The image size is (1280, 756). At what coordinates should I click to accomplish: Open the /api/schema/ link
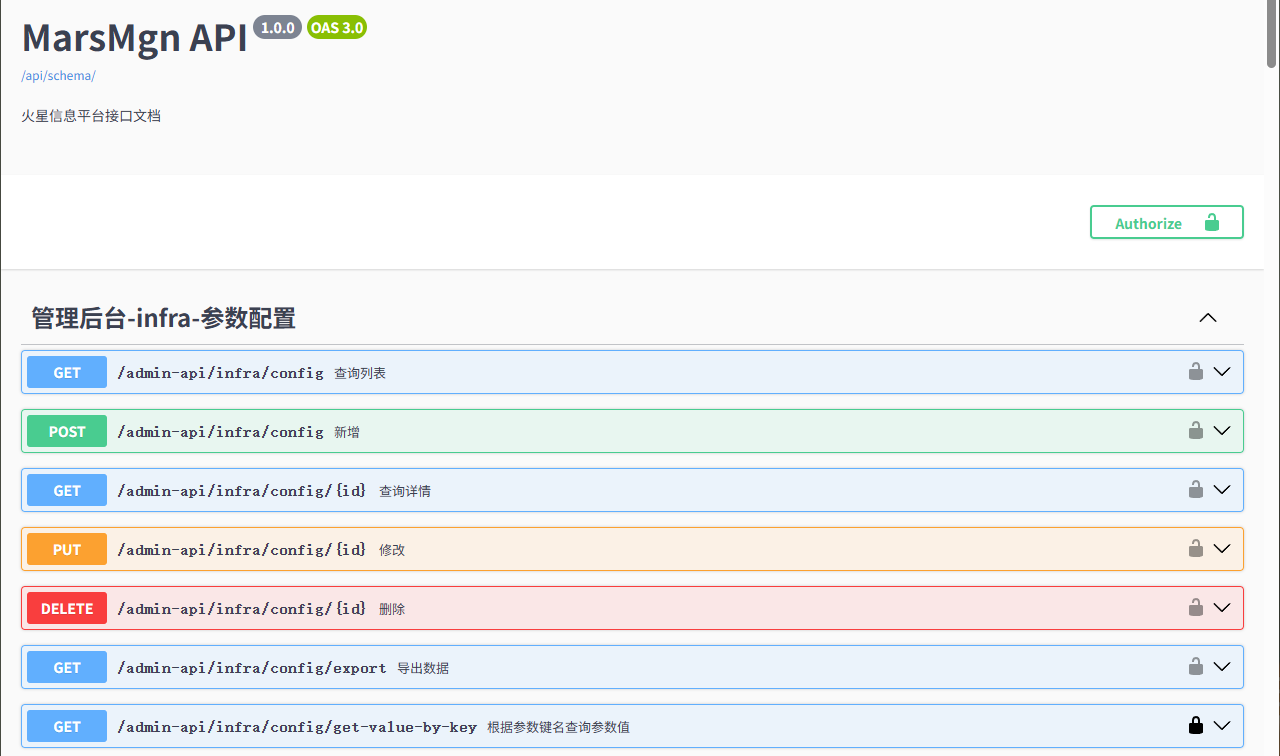[58, 76]
